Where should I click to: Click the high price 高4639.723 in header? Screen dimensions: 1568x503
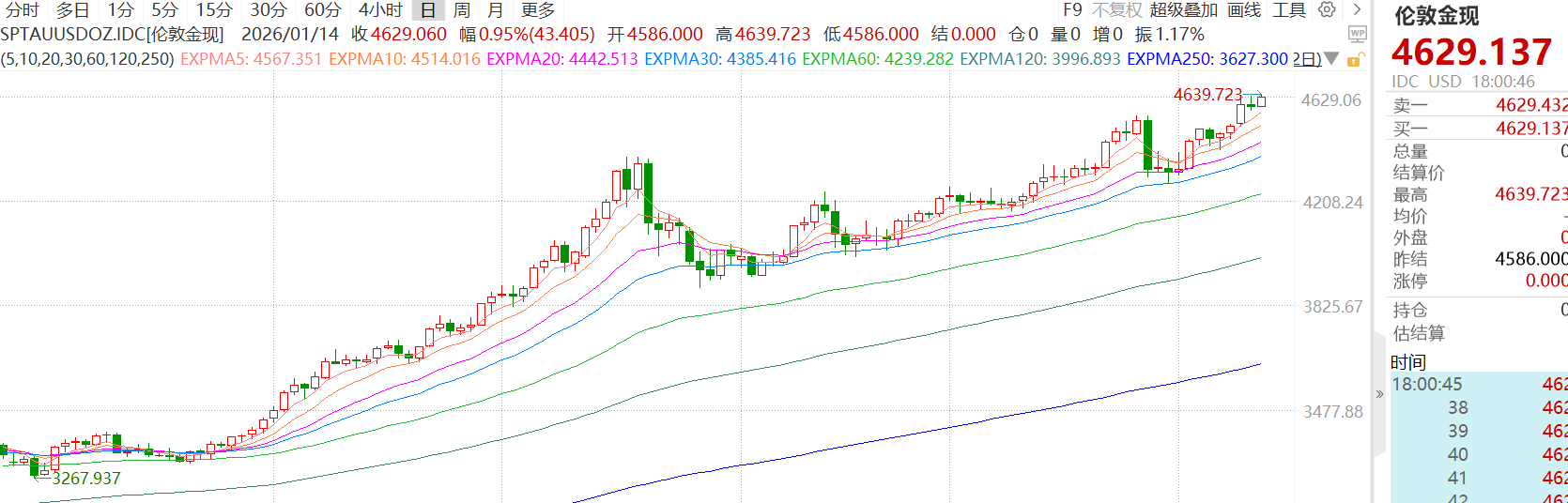[x=762, y=35]
